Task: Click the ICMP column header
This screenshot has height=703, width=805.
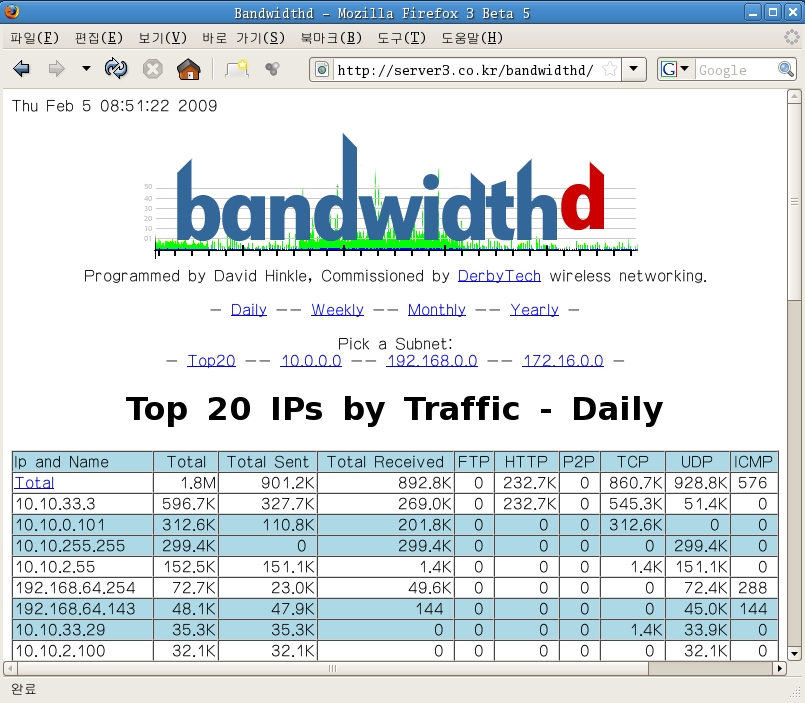Action: click(x=753, y=462)
